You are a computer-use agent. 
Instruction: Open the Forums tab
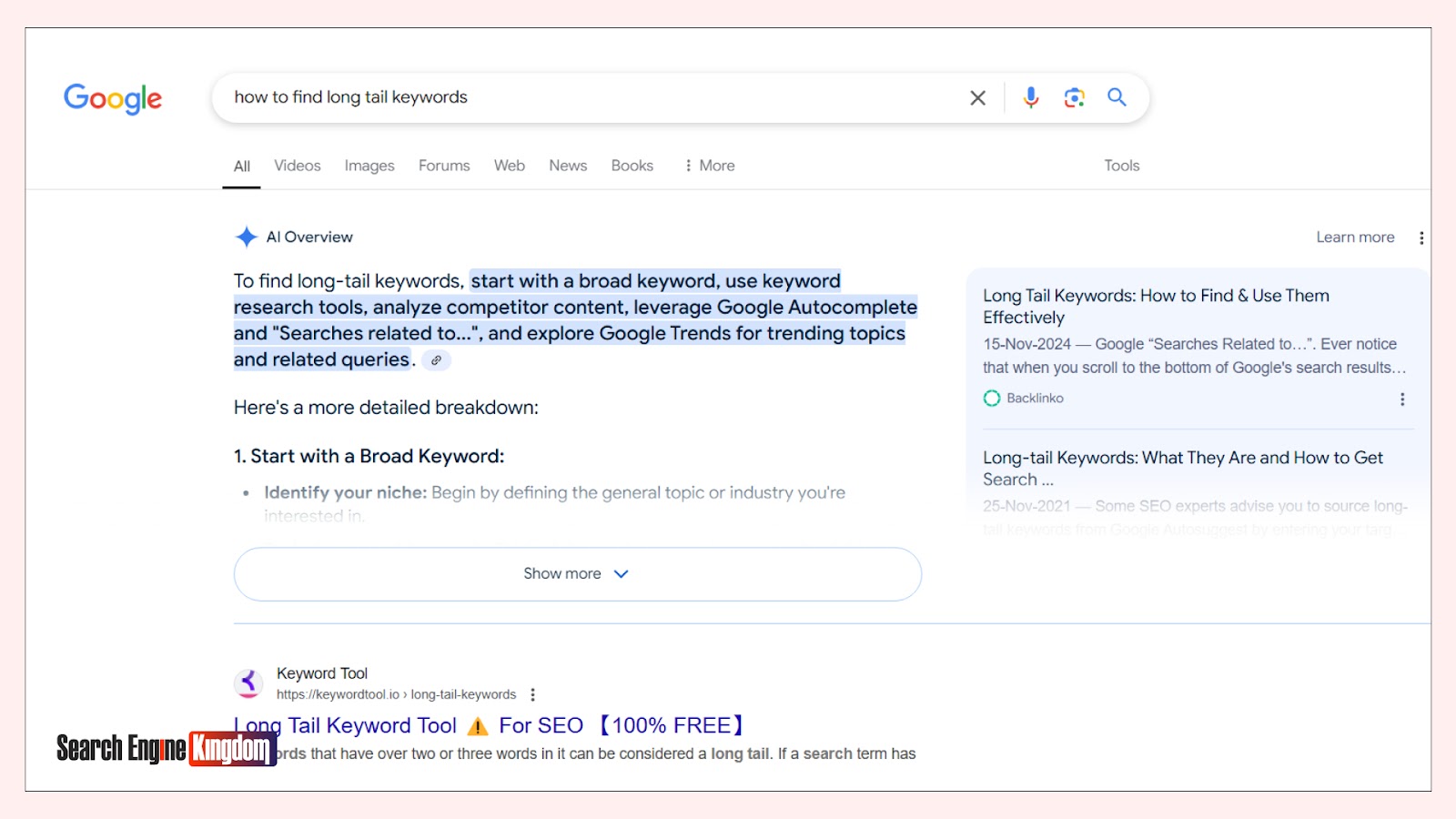[444, 166]
